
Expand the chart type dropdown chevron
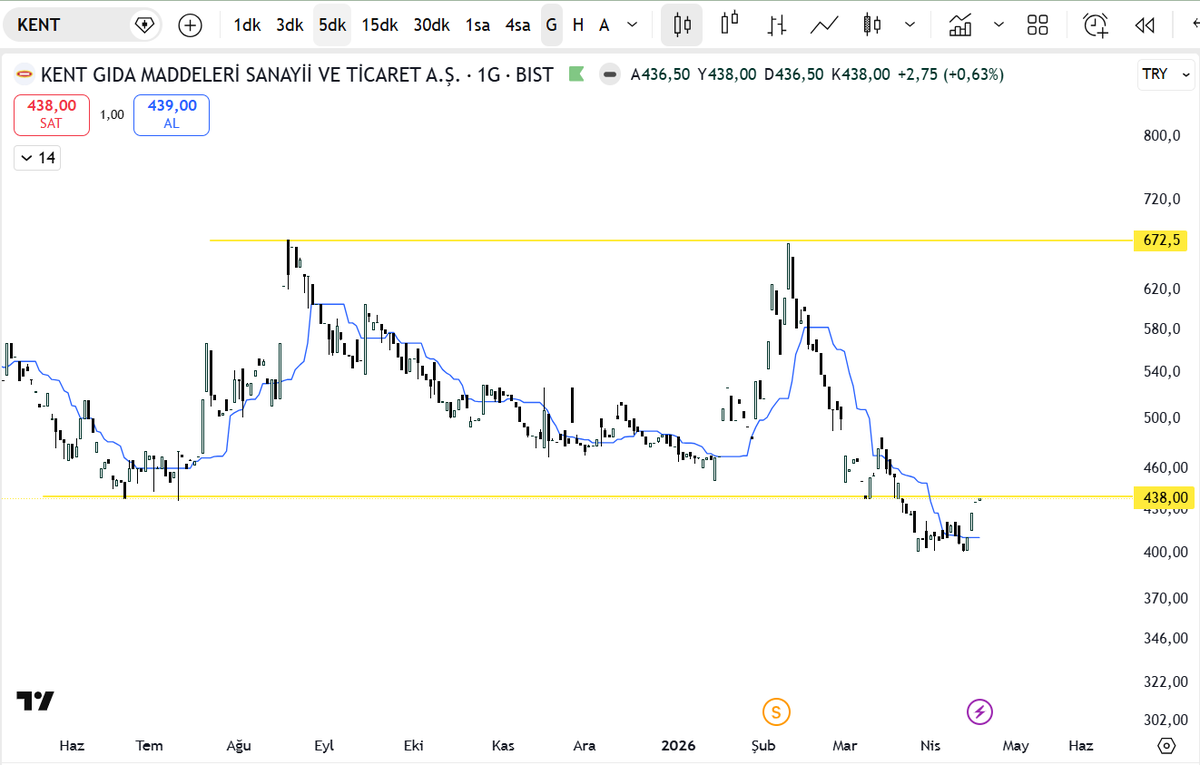click(x=909, y=25)
